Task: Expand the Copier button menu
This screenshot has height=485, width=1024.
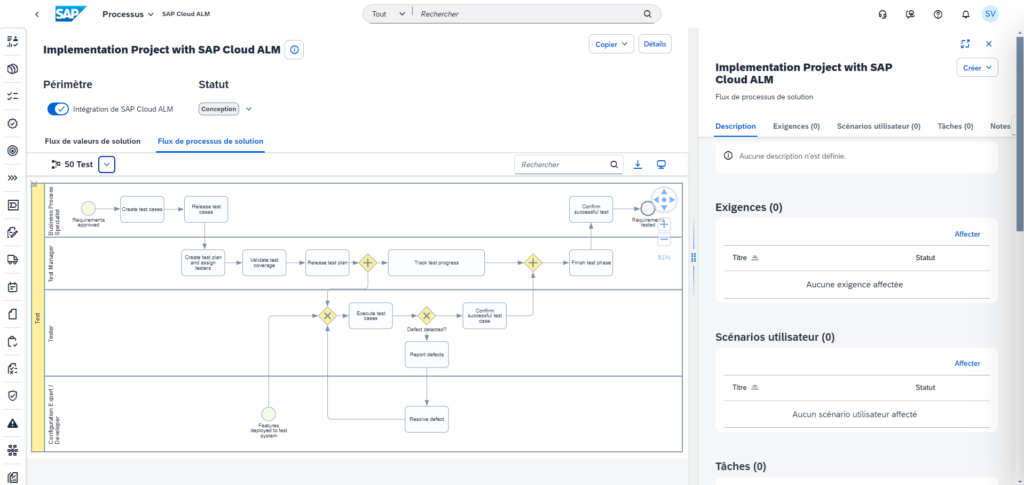Action: (611, 44)
